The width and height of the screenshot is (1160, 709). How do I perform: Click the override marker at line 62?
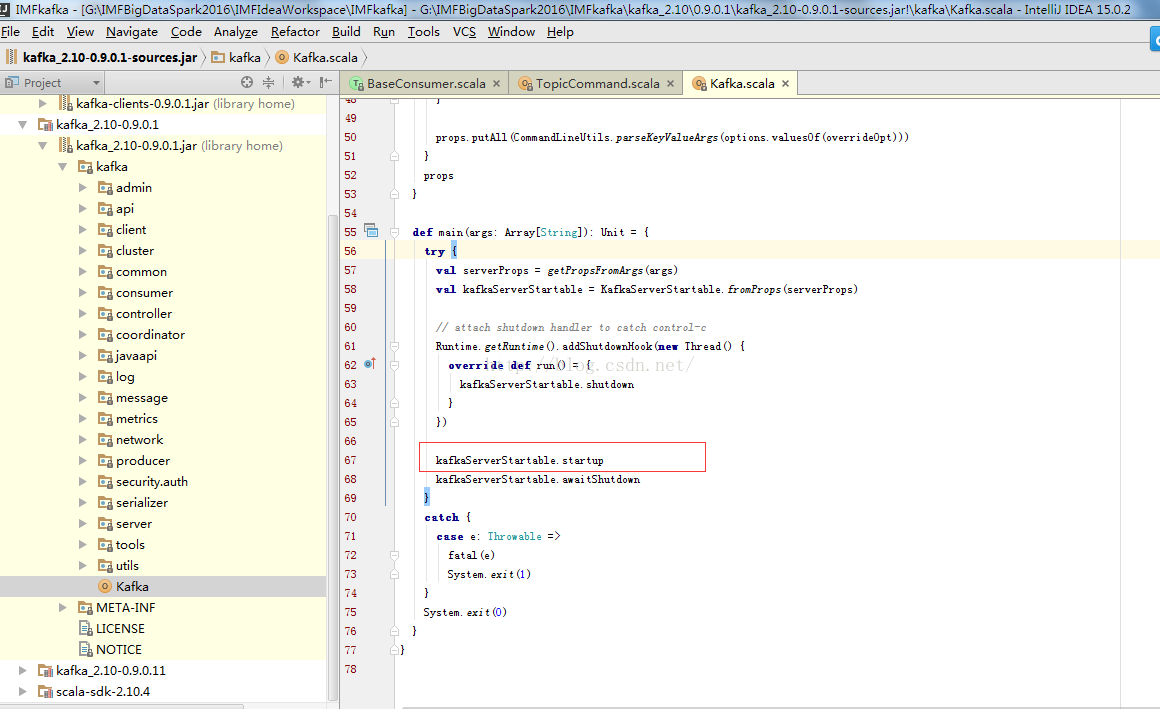[370, 364]
